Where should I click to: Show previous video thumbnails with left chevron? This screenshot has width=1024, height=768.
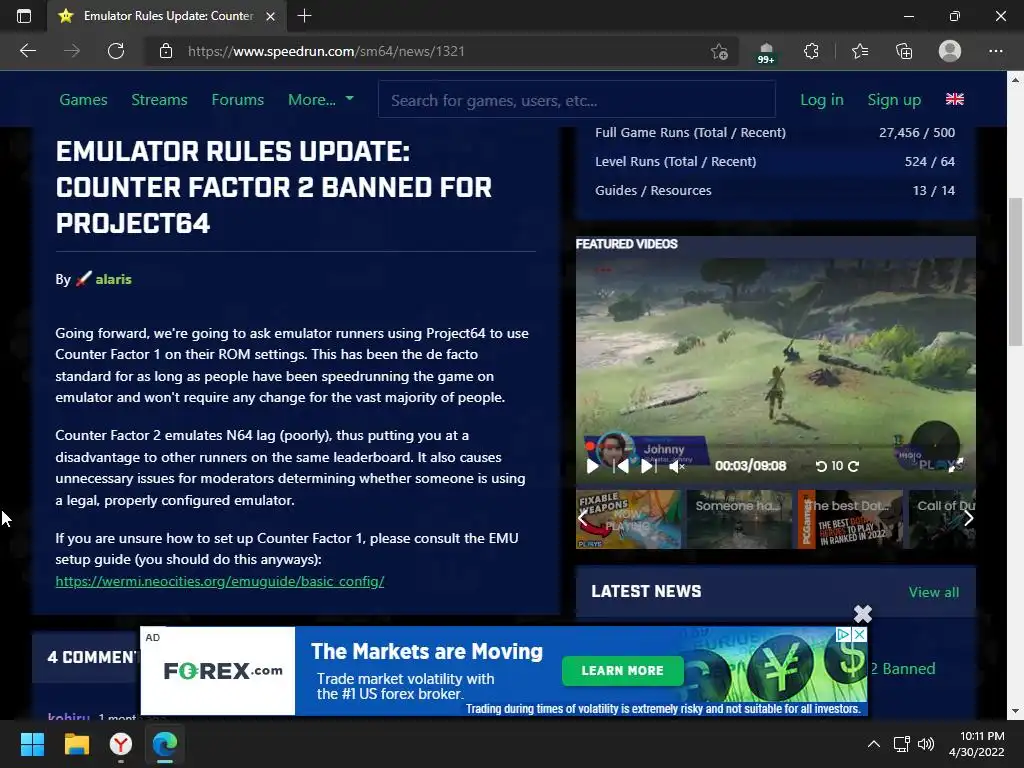coord(583,519)
